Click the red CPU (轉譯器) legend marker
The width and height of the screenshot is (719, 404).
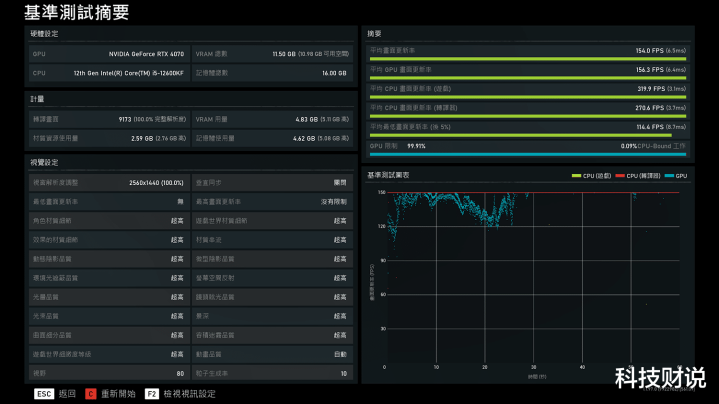click(620, 176)
